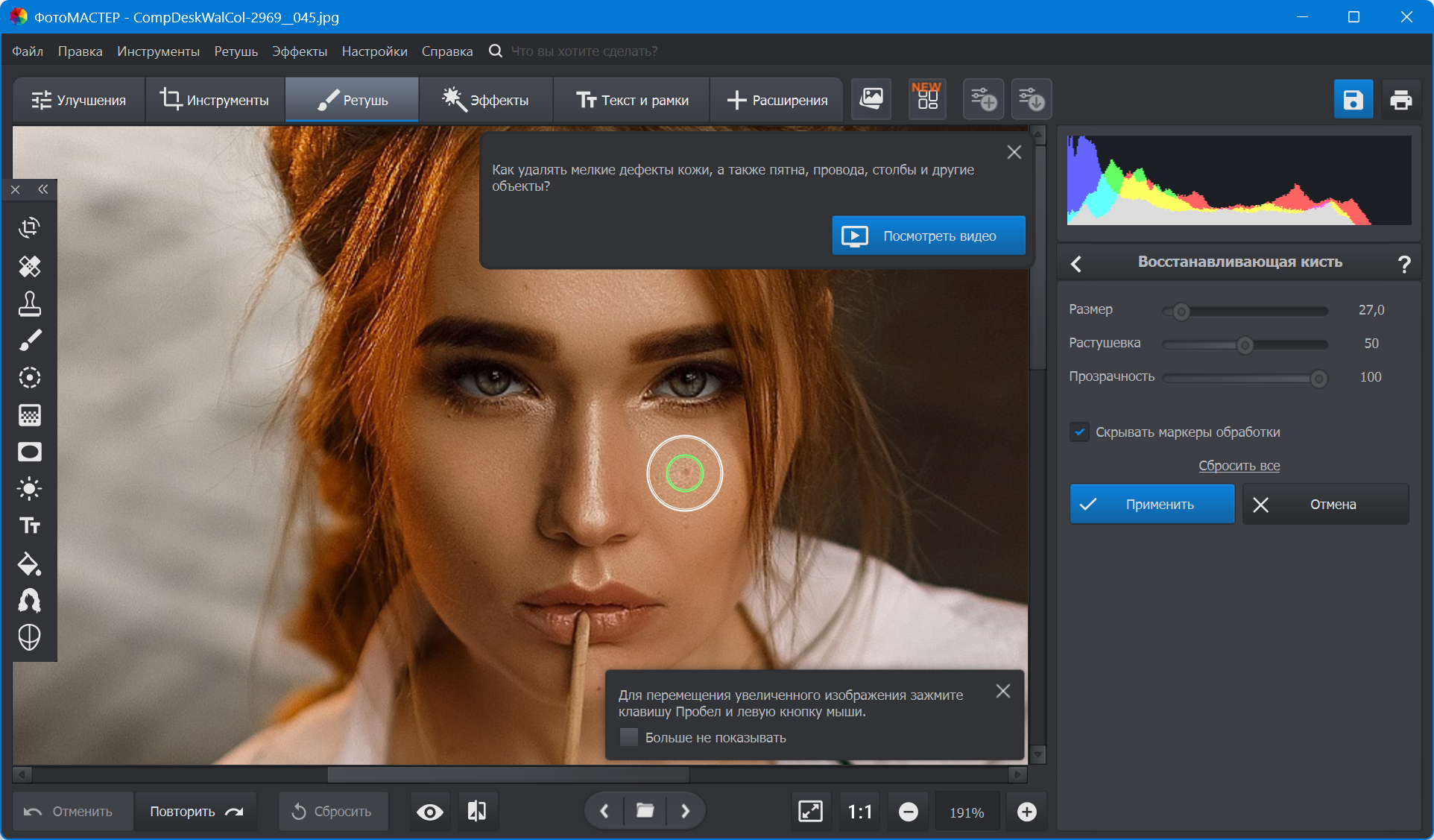Collapse the left toolbar with double chevron
Viewport: 1434px width, 840px height.
coord(43,189)
